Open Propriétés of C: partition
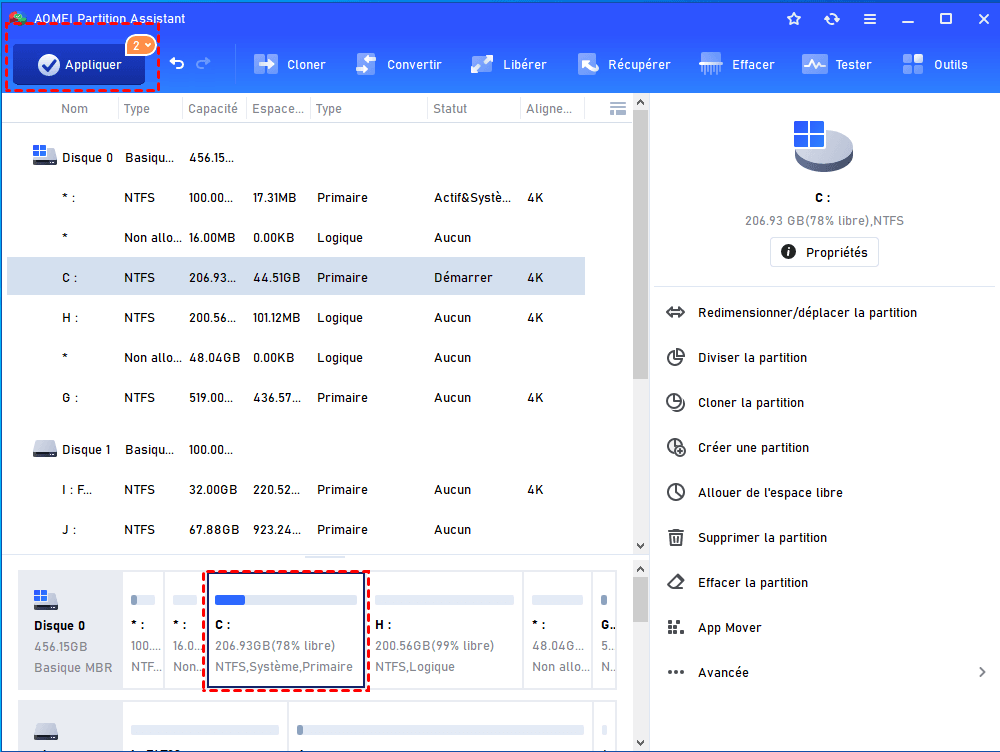Viewport: 1000px width, 752px height. tap(824, 252)
